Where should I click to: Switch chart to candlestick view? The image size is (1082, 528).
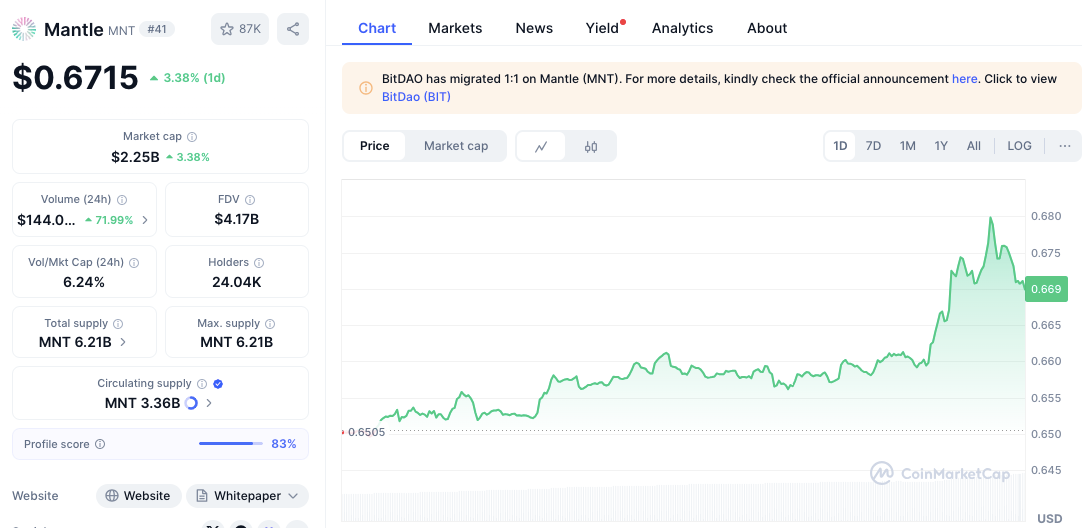coord(591,146)
